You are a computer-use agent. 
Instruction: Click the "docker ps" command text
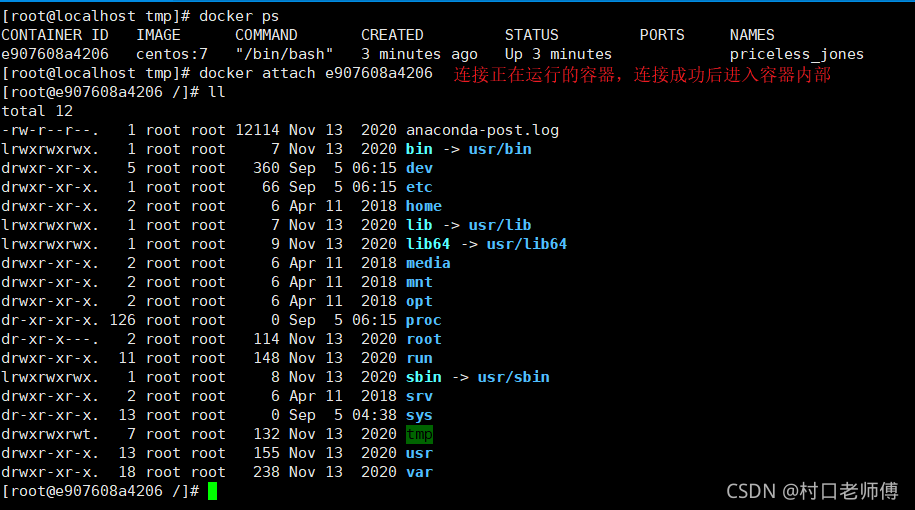[239, 16]
